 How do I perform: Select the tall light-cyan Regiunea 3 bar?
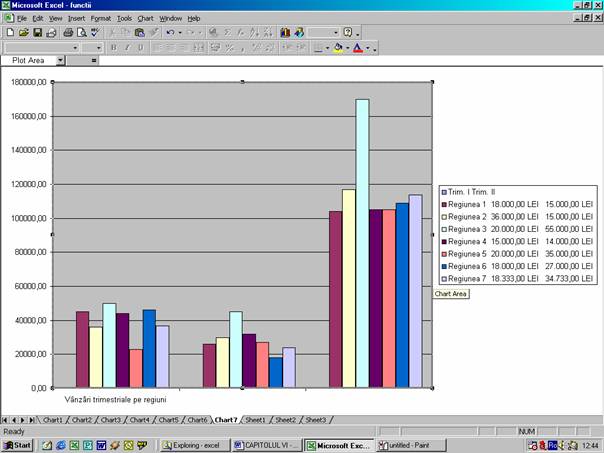[362, 242]
